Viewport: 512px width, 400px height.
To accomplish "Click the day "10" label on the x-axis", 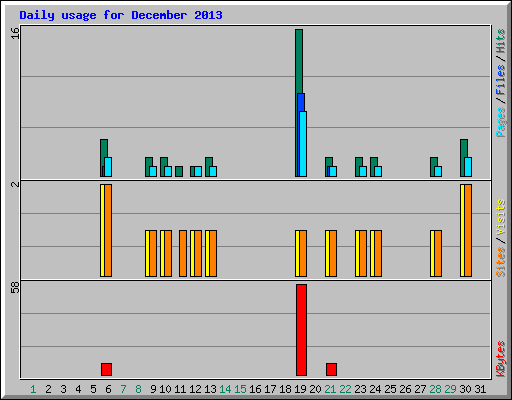I will coord(165,389).
